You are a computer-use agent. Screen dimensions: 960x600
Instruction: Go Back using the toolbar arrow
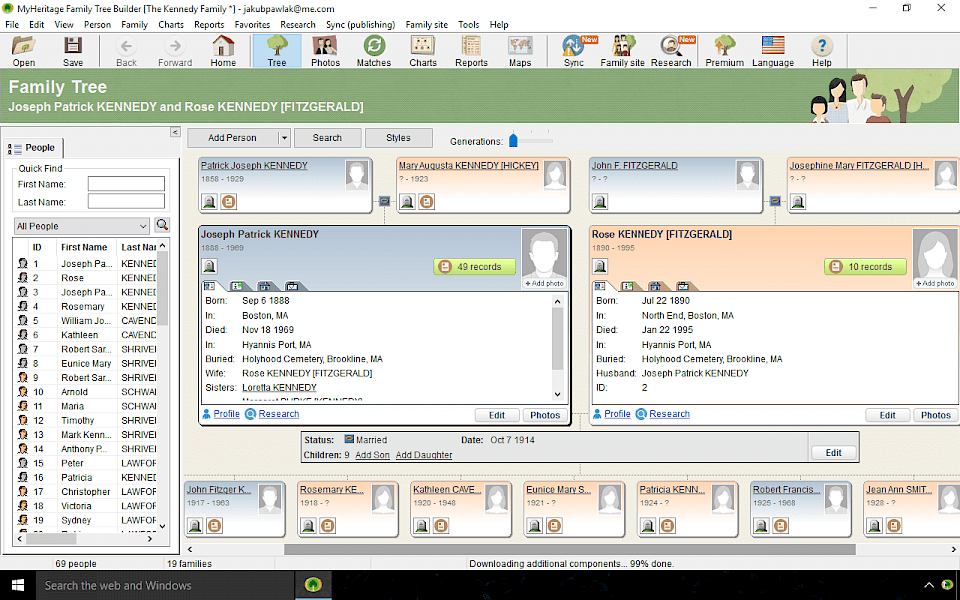pyautogui.click(x=126, y=51)
